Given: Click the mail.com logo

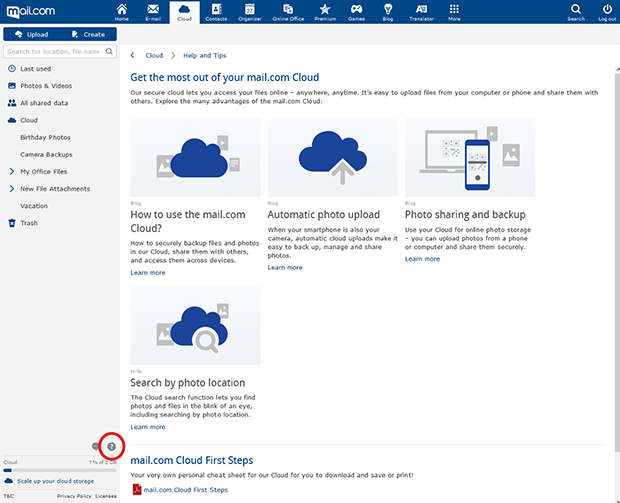Looking at the screenshot, I should click(31, 11).
